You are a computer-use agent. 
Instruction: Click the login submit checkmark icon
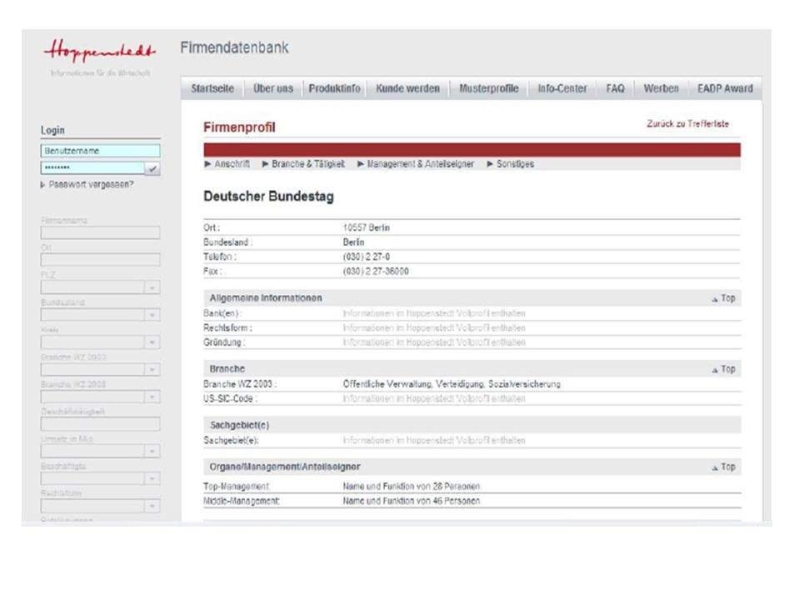pyautogui.click(x=153, y=168)
